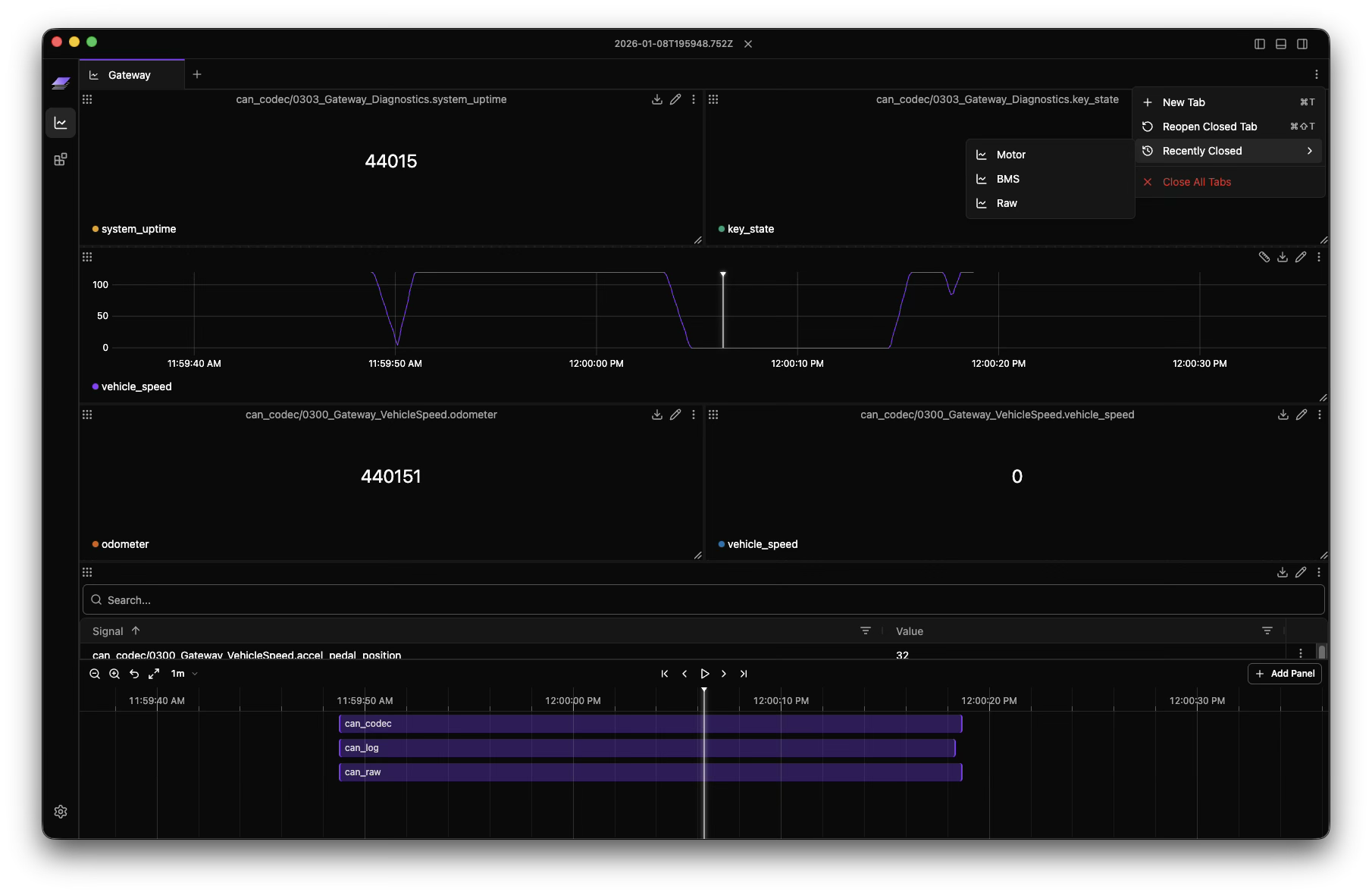The width and height of the screenshot is (1372, 895).
Task: Click the Add Panel button
Action: (1284, 673)
